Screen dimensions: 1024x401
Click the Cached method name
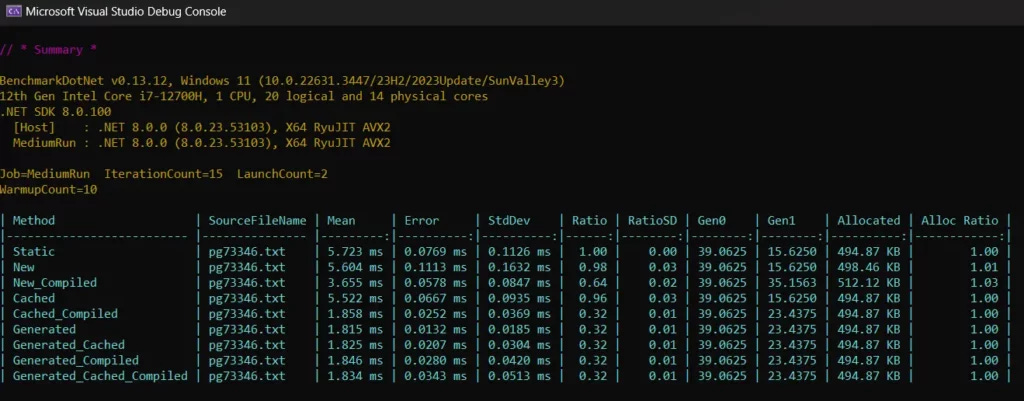tap(34, 298)
